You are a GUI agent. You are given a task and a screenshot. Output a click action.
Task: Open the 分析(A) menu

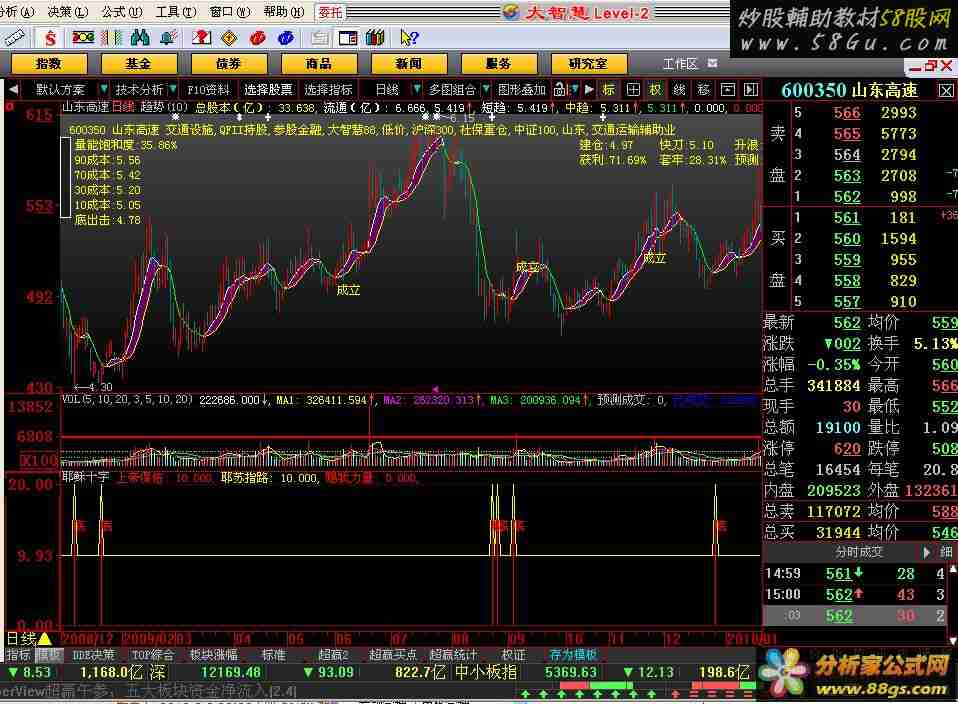click(x=16, y=12)
